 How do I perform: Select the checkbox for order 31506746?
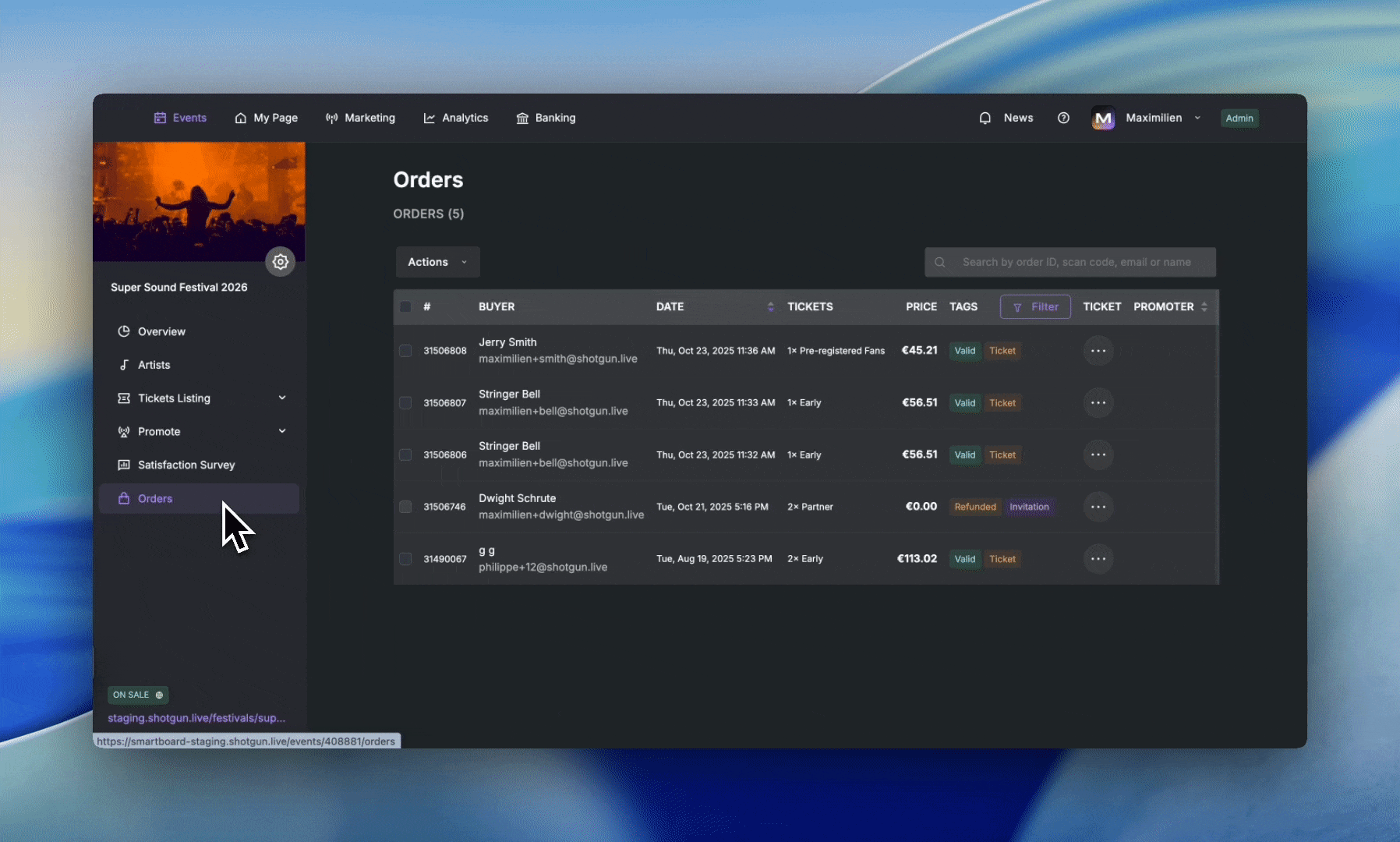point(405,507)
